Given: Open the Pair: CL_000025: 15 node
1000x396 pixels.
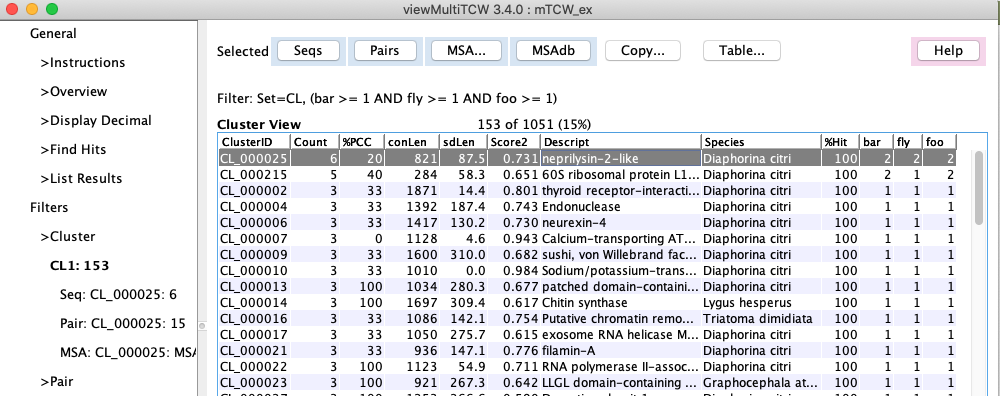Looking at the screenshot, I should [x=122, y=324].
